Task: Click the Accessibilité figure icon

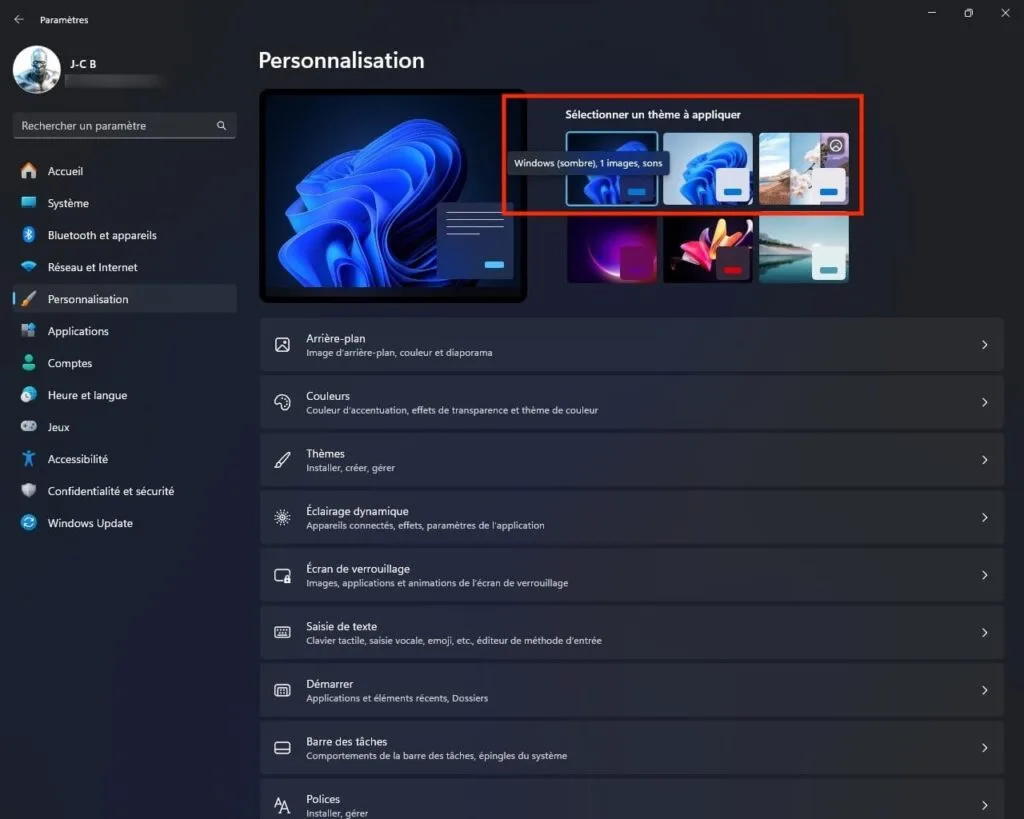Action: click(29, 458)
